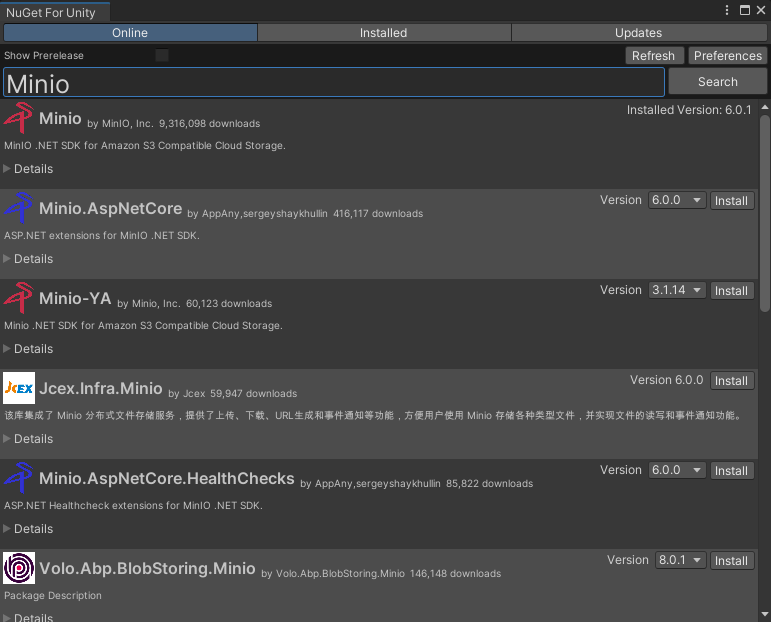Close the NuGet For Unity window

click(761, 10)
